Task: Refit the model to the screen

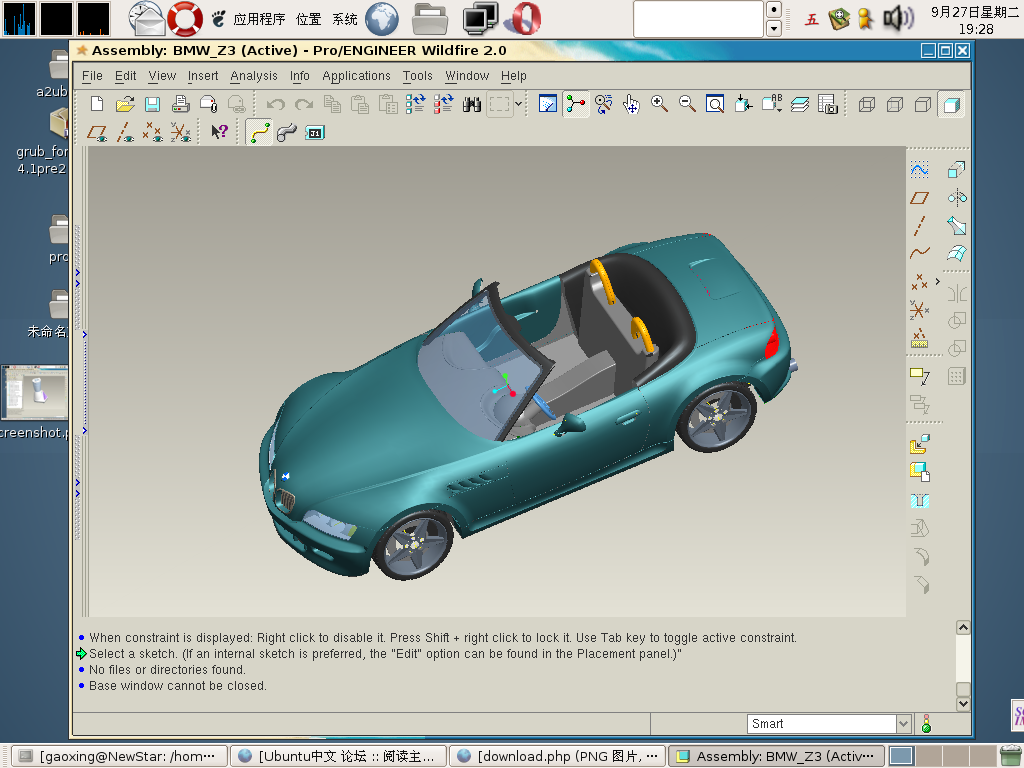Action: click(715, 104)
